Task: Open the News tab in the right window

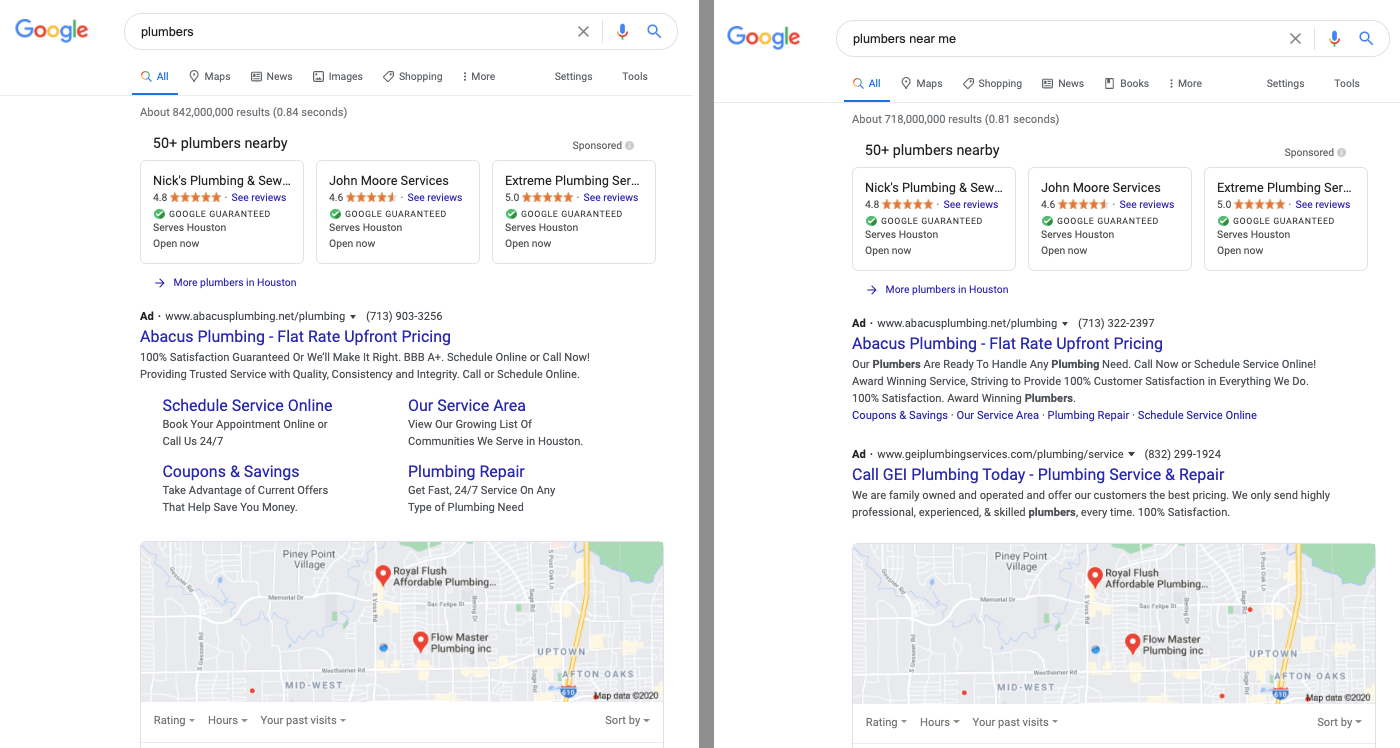Action: pyautogui.click(x=1063, y=84)
